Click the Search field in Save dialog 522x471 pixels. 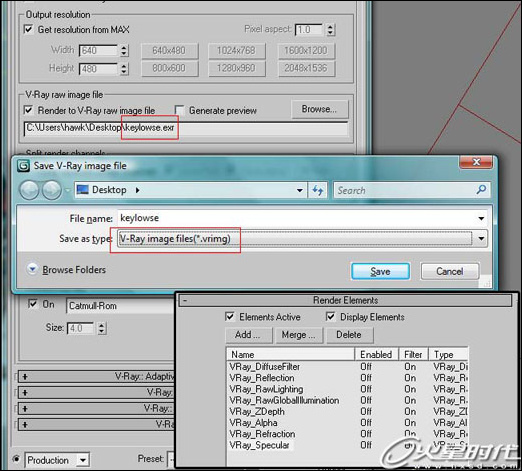(x=405, y=190)
